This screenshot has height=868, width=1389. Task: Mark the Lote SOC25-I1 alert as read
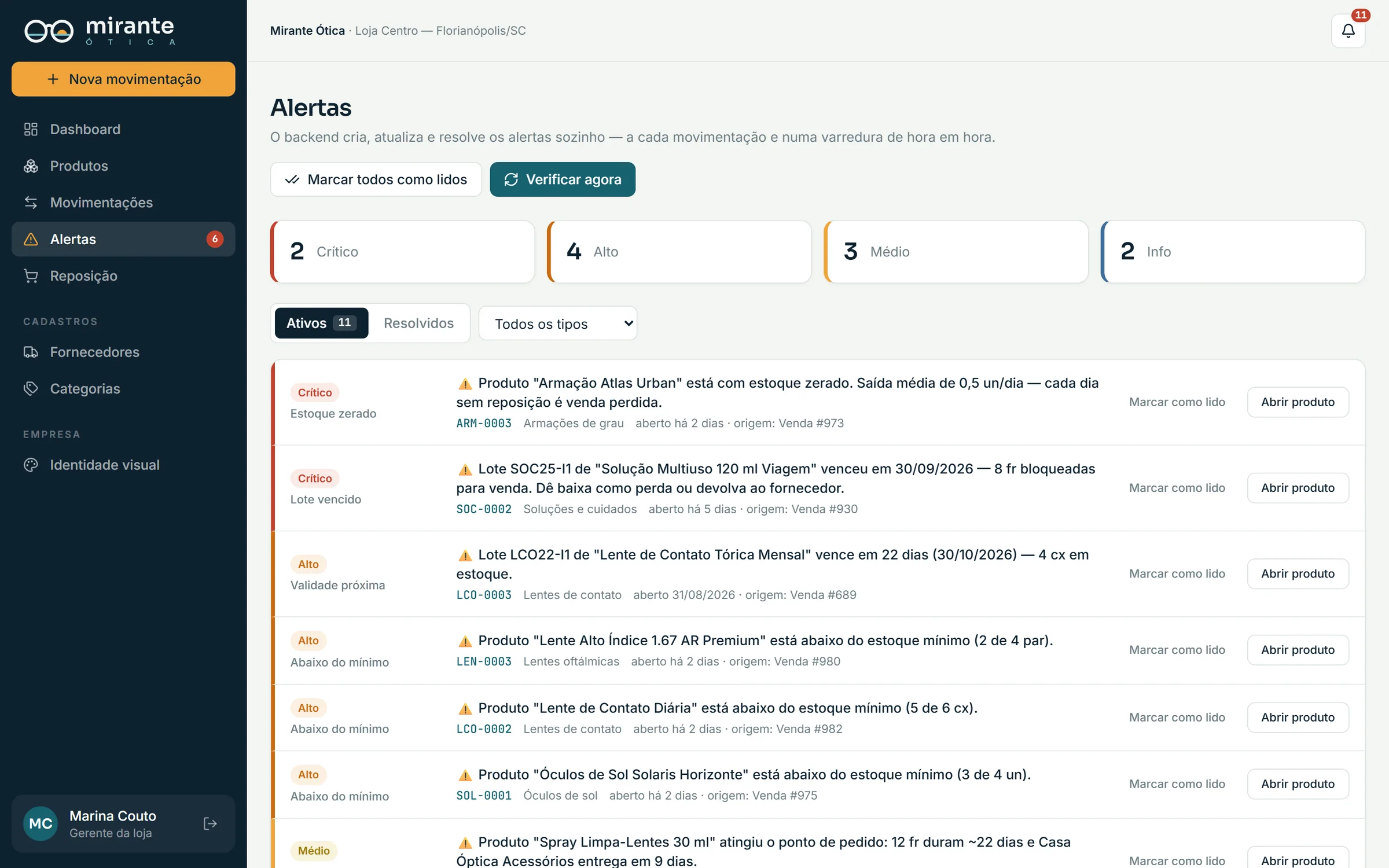(x=1177, y=488)
